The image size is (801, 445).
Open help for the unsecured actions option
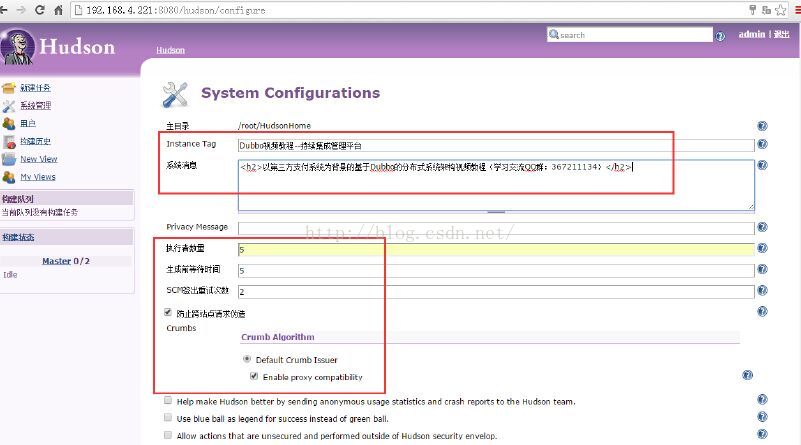(x=762, y=434)
